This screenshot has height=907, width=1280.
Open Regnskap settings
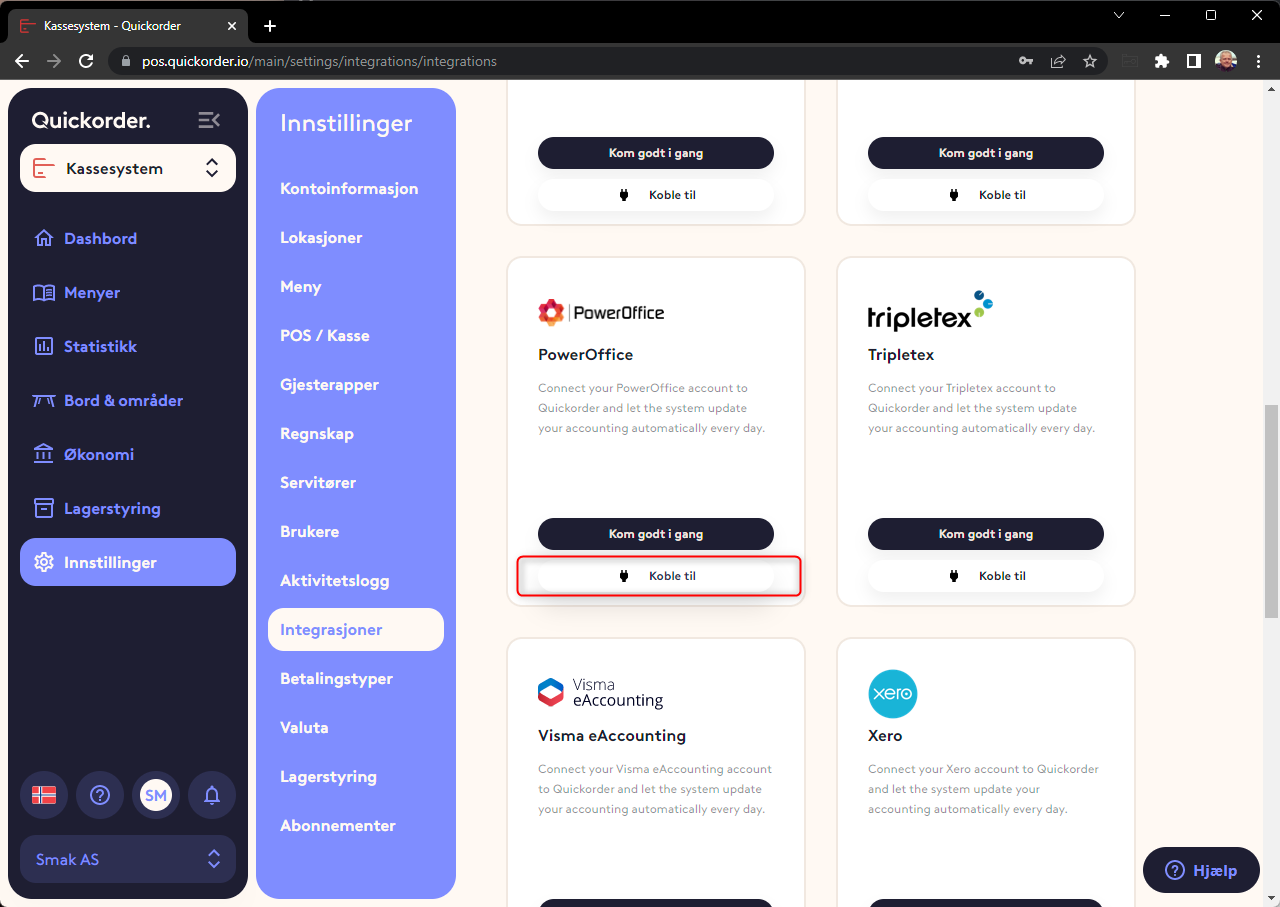point(317,433)
